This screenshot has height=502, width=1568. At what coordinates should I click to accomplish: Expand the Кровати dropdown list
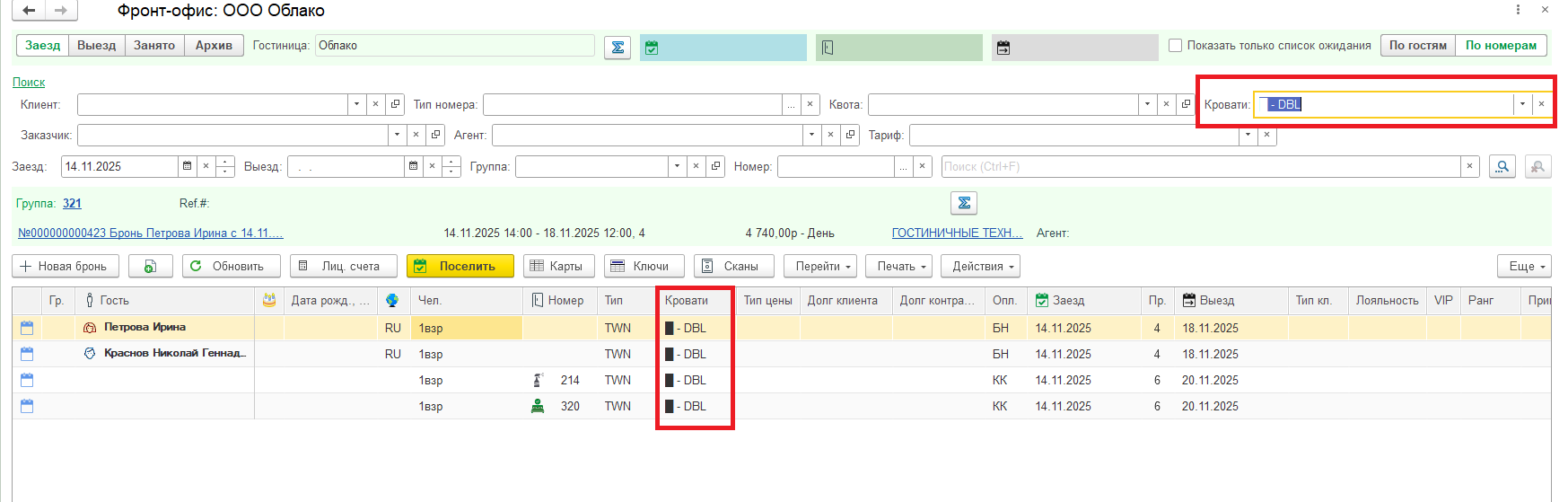point(1522,104)
